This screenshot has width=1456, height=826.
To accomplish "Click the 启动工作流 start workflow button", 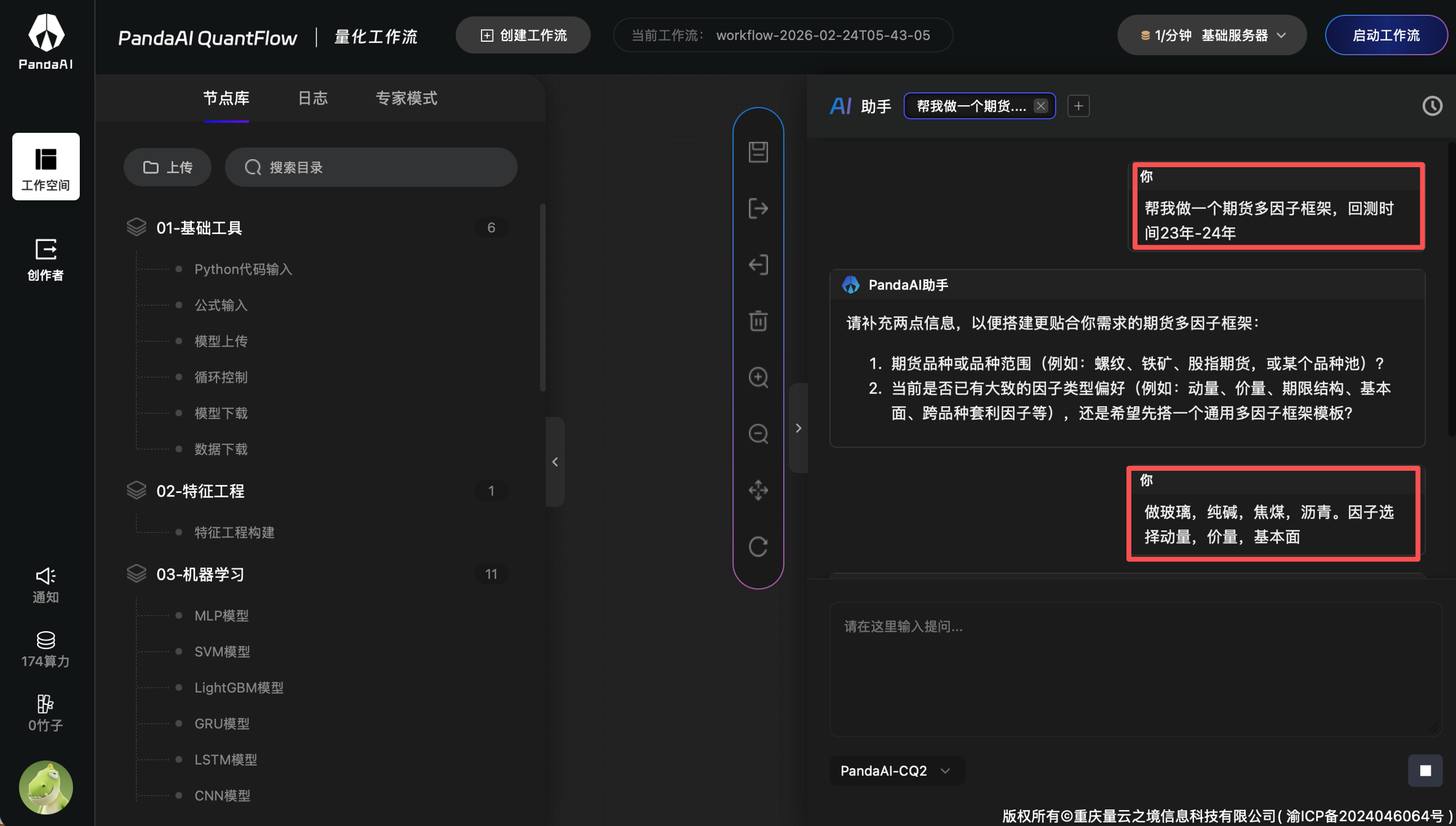I will [x=1386, y=35].
